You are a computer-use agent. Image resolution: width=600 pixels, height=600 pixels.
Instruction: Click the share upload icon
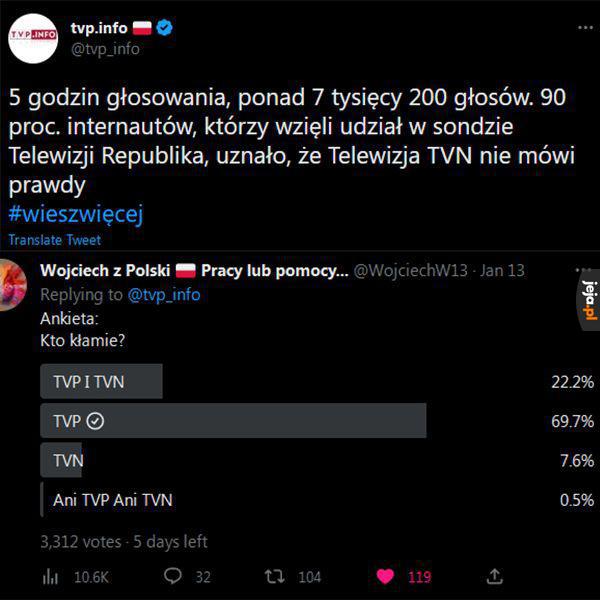tap(494, 576)
